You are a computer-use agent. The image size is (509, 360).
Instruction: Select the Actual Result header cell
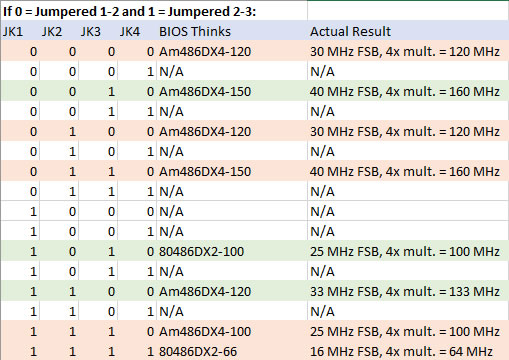pyautogui.click(x=408, y=31)
